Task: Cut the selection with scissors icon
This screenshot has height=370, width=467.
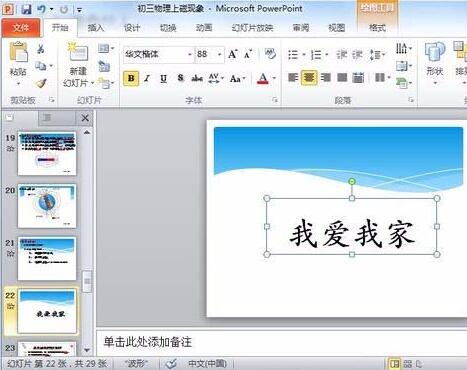Action: 41,49
